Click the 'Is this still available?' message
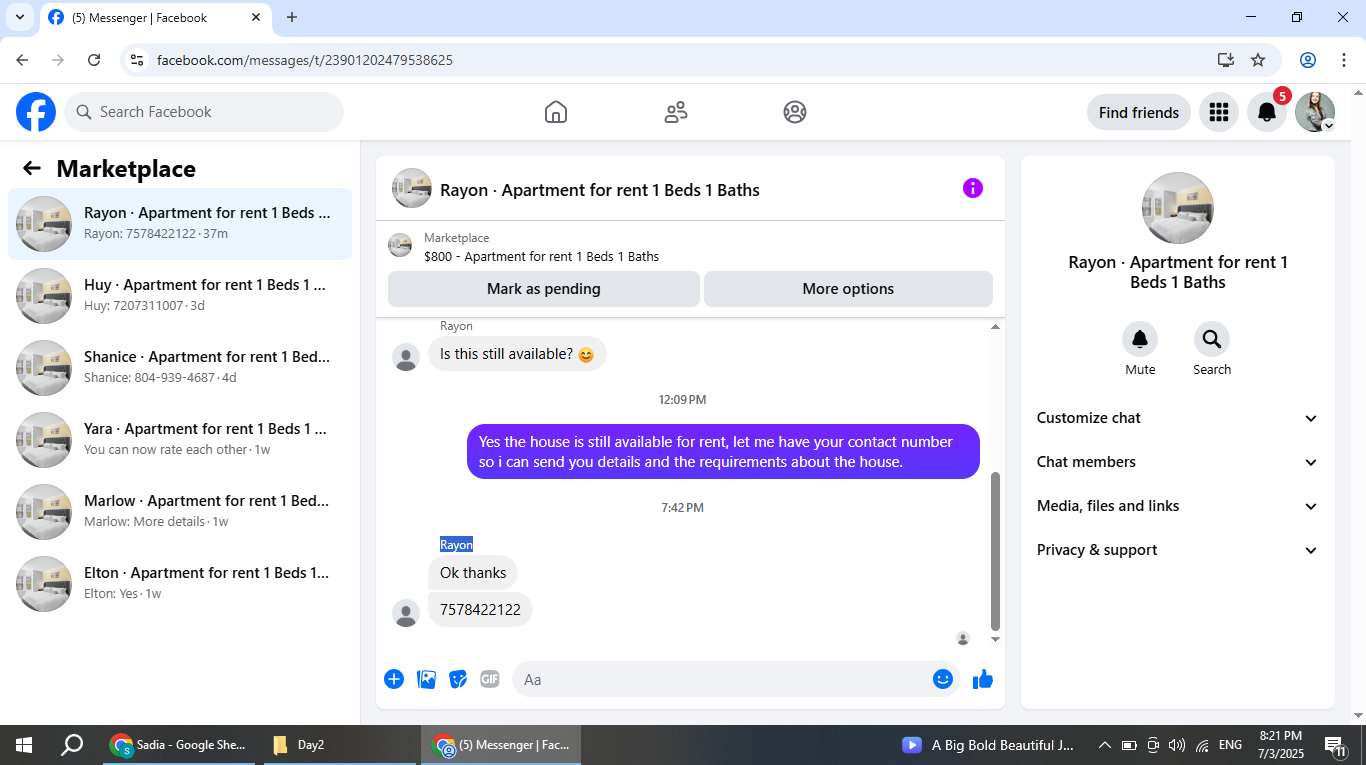The image size is (1366, 765). (x=517, y=354)
